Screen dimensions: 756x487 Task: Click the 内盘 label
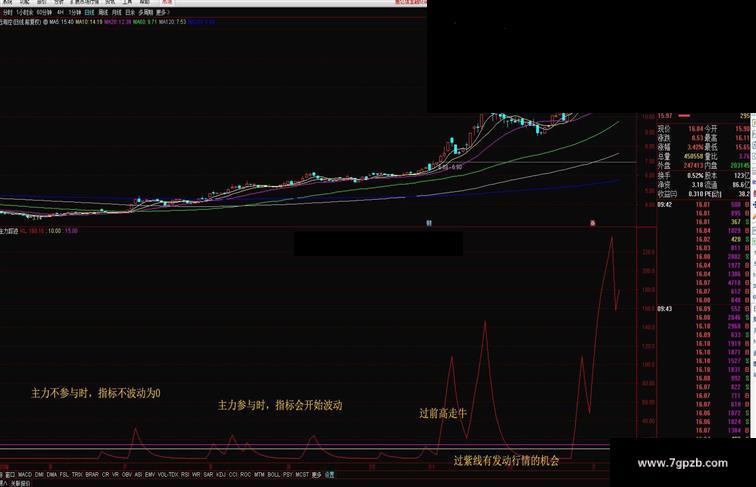point(711,166)
